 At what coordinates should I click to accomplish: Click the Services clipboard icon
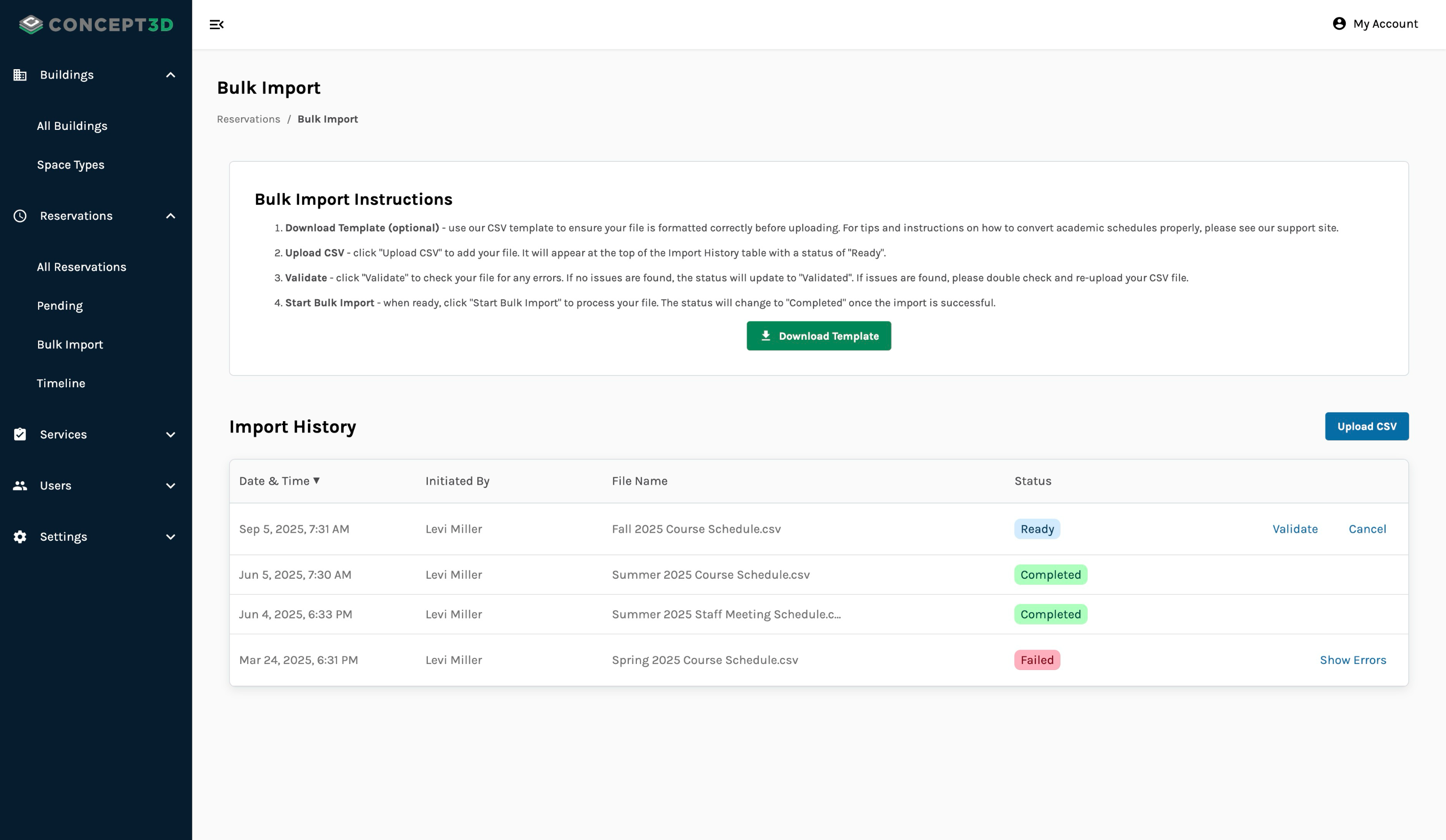pyautogui.click(x=20, y=434)
